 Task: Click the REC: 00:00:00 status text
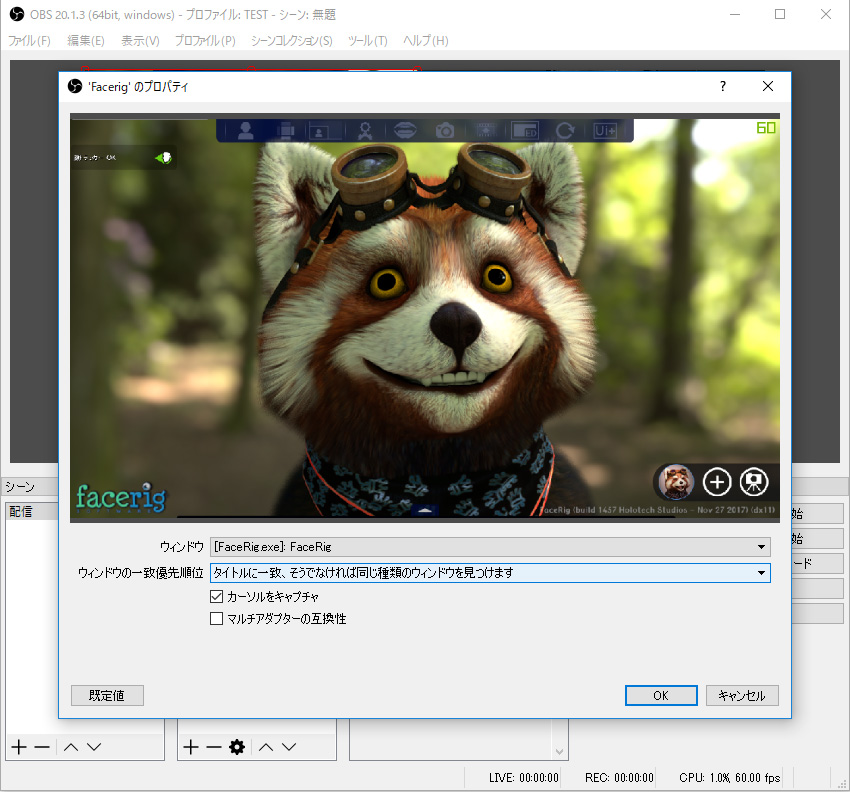619,778
